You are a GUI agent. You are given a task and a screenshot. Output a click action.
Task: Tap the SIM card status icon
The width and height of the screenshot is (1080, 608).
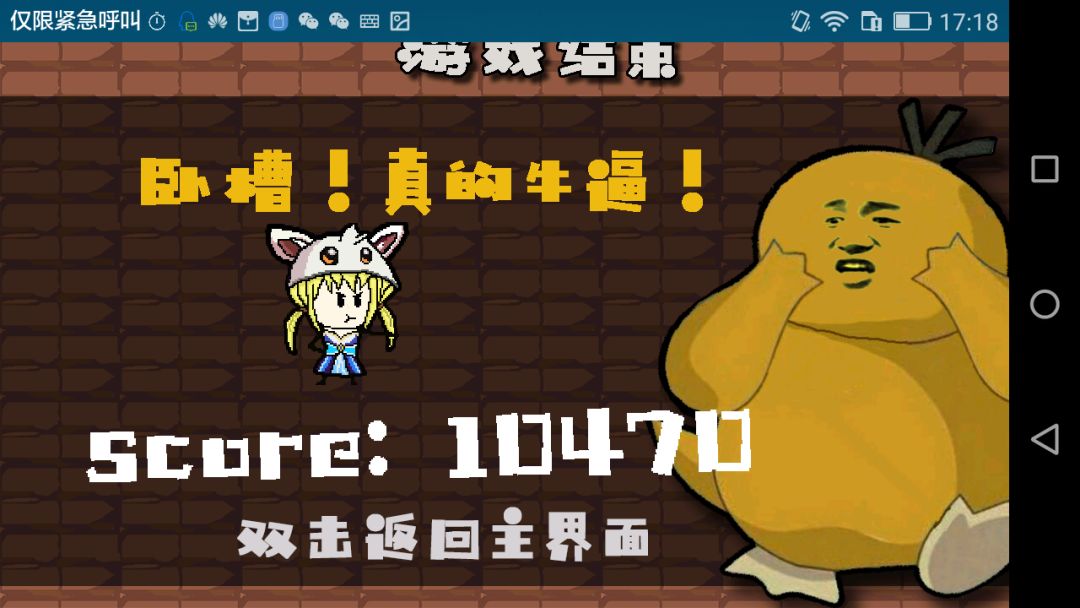[871, 21]
